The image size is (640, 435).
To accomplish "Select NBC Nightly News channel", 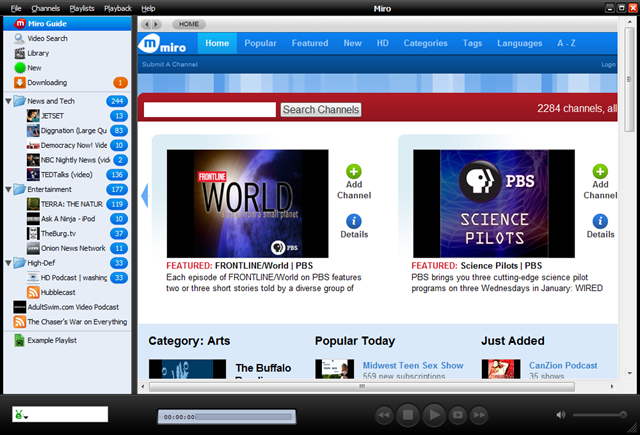I will [x=67, y=160].
